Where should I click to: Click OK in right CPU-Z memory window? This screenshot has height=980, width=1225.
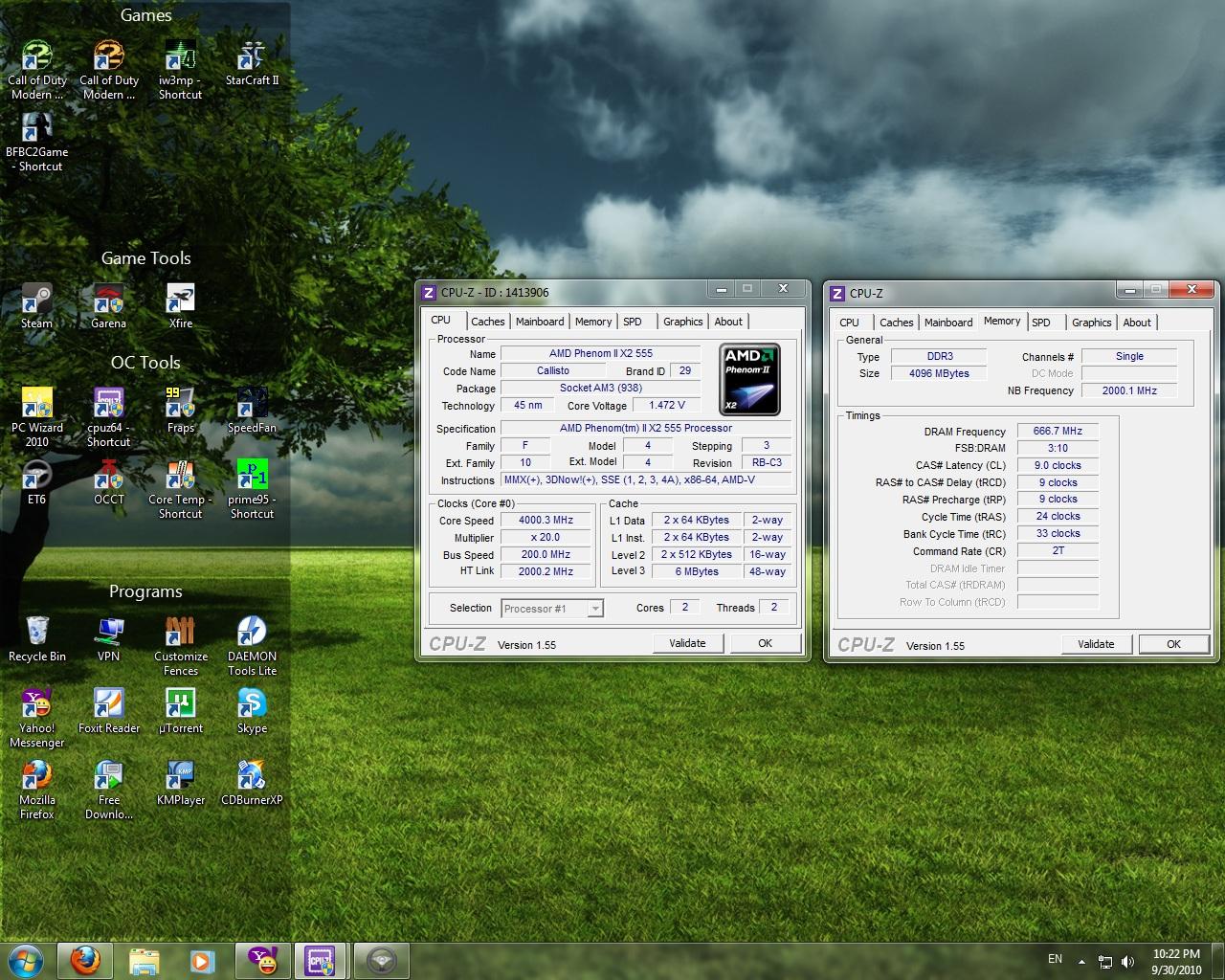pyautogui.click(x=1173, y=644)
